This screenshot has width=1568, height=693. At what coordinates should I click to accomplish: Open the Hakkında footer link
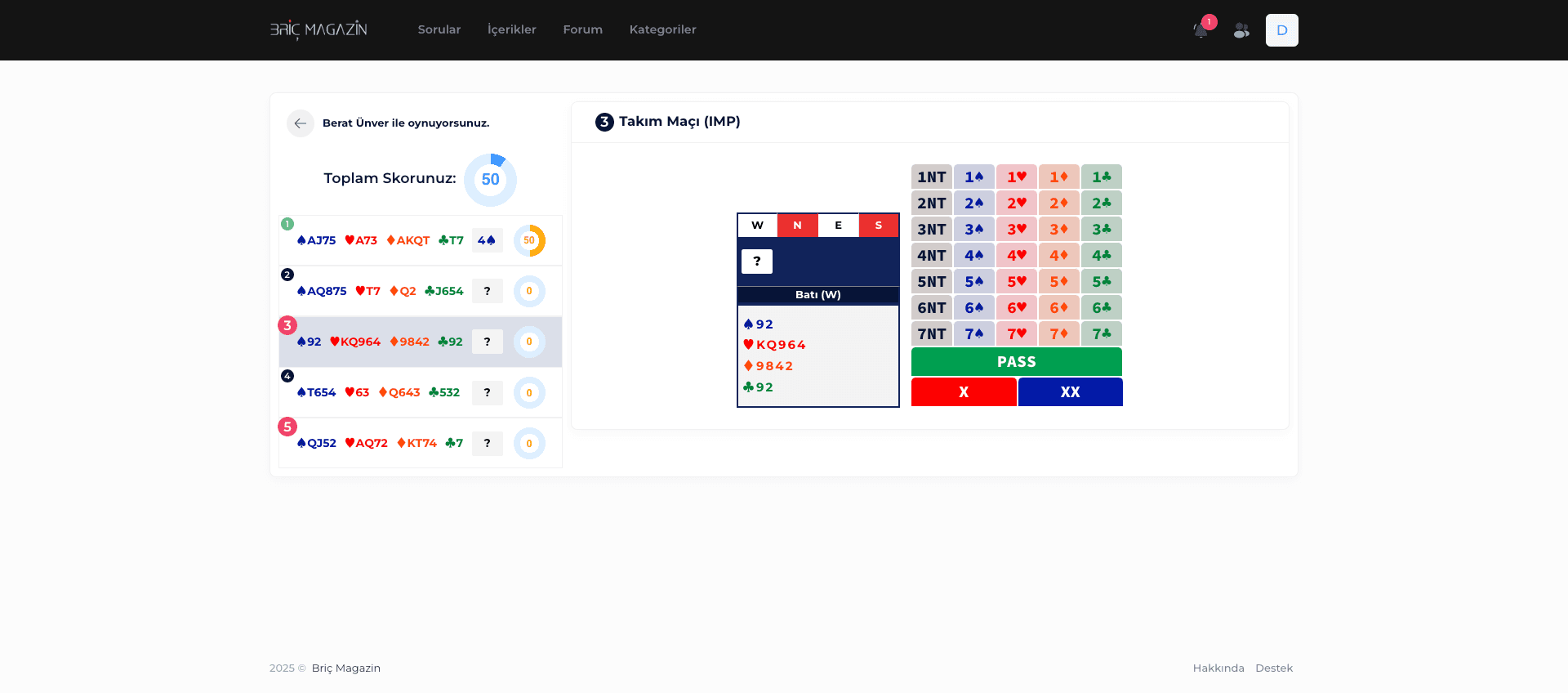click(x=1218, y=668)
